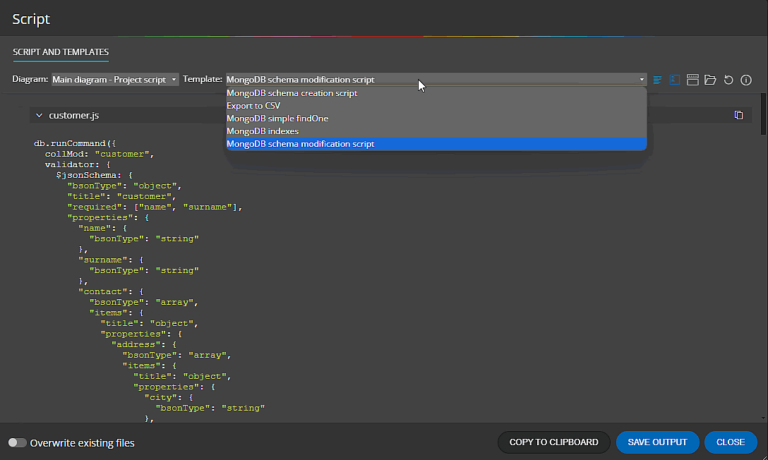The image size is (768, 460).
Task: Open the info icon in toolbar
Action: pos(746,79)
